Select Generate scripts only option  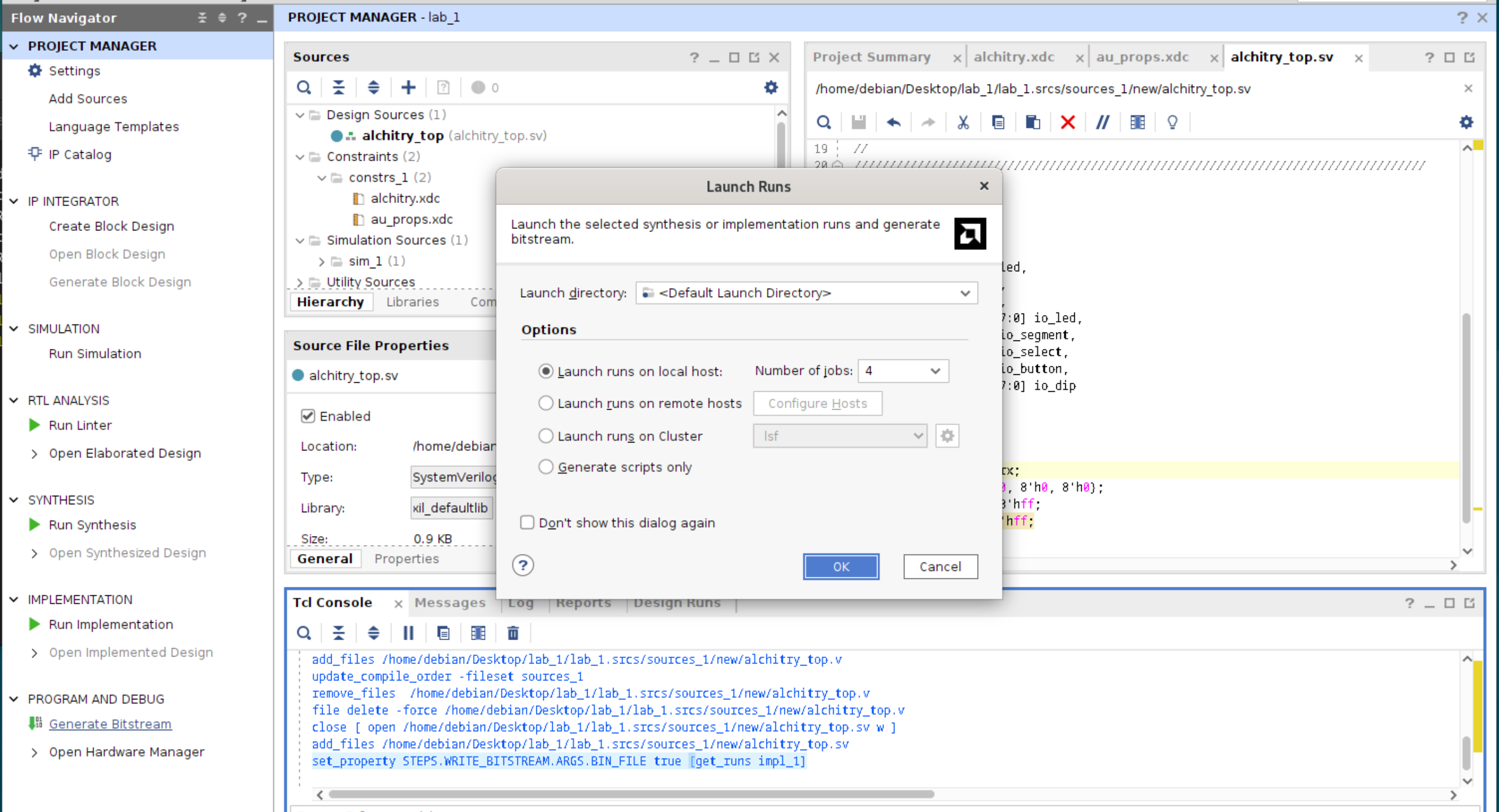[x=545, y=467]
